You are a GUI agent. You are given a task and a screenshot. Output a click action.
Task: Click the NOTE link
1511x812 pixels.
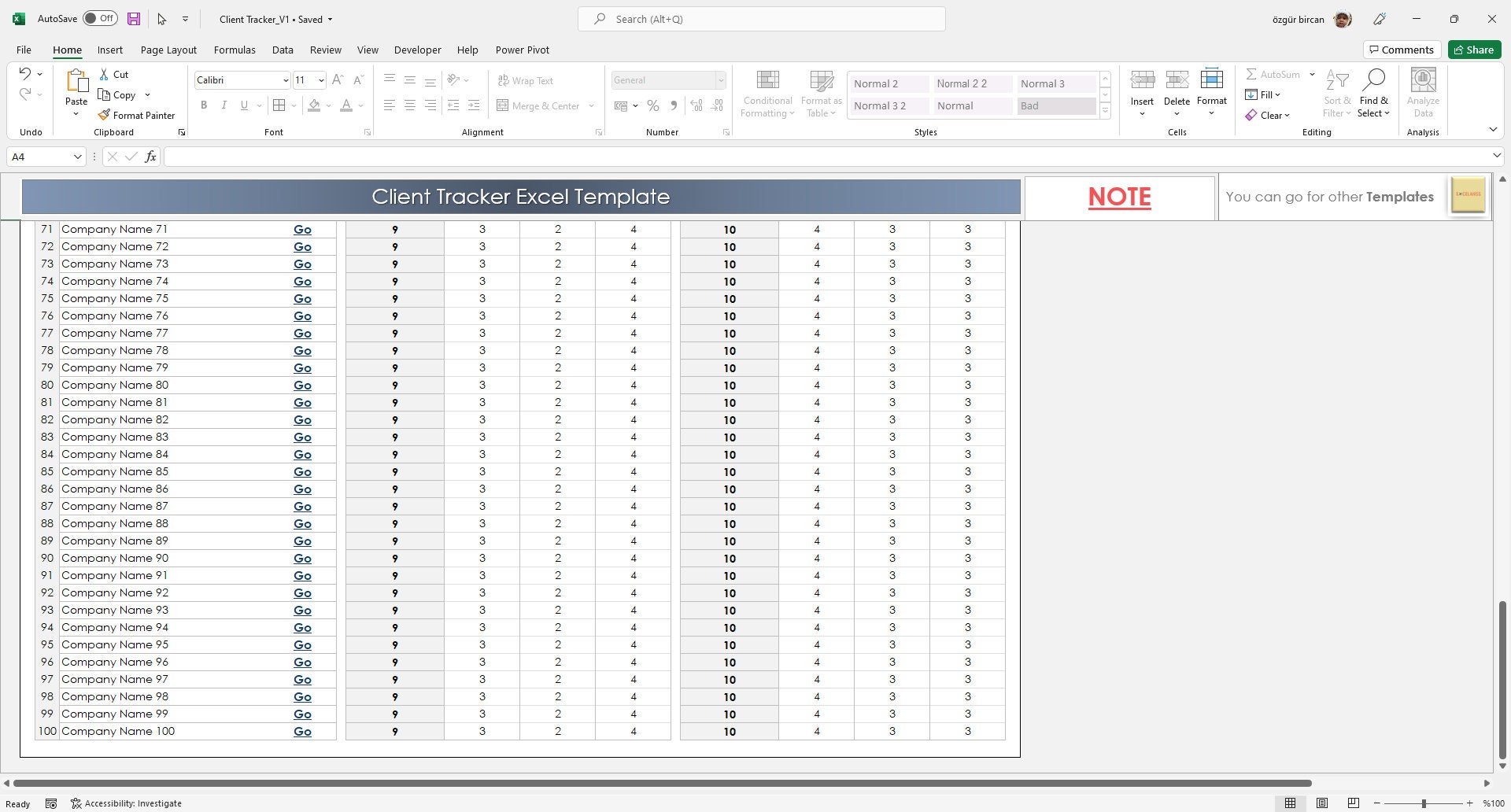tap(1119, 197)
